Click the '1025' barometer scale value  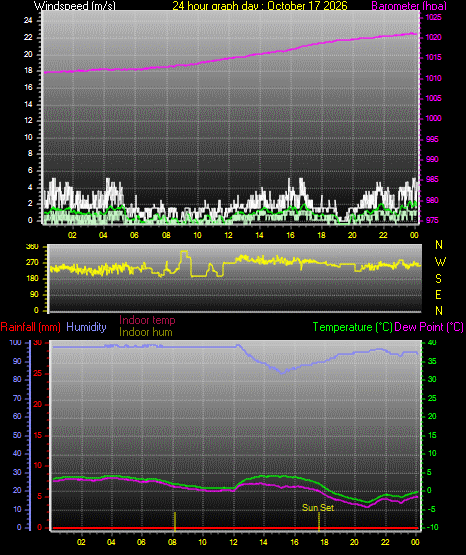point(433,17)
